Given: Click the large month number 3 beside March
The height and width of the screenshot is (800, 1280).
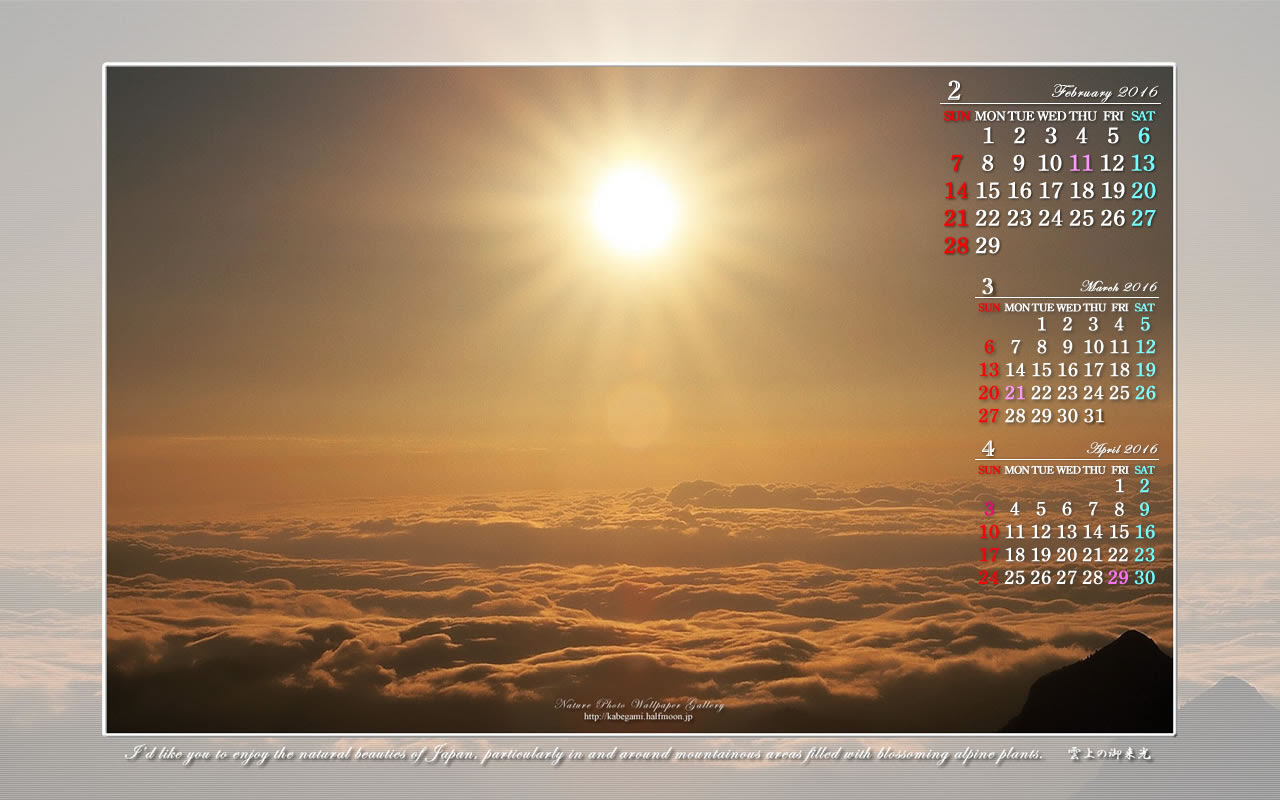Looking at the screenshot, I should 987,286.
